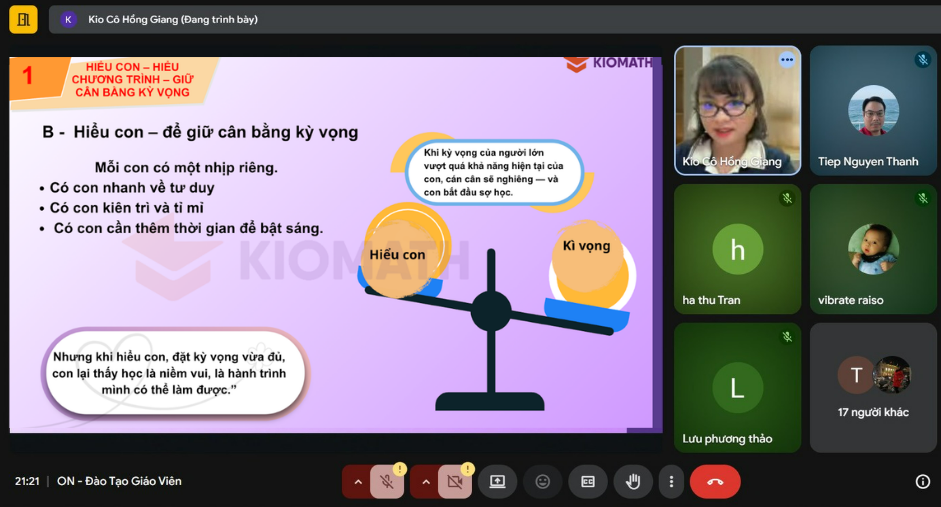
Task: Expand audio settings arrow beside the microphone
Action: (x=357, y=482)
